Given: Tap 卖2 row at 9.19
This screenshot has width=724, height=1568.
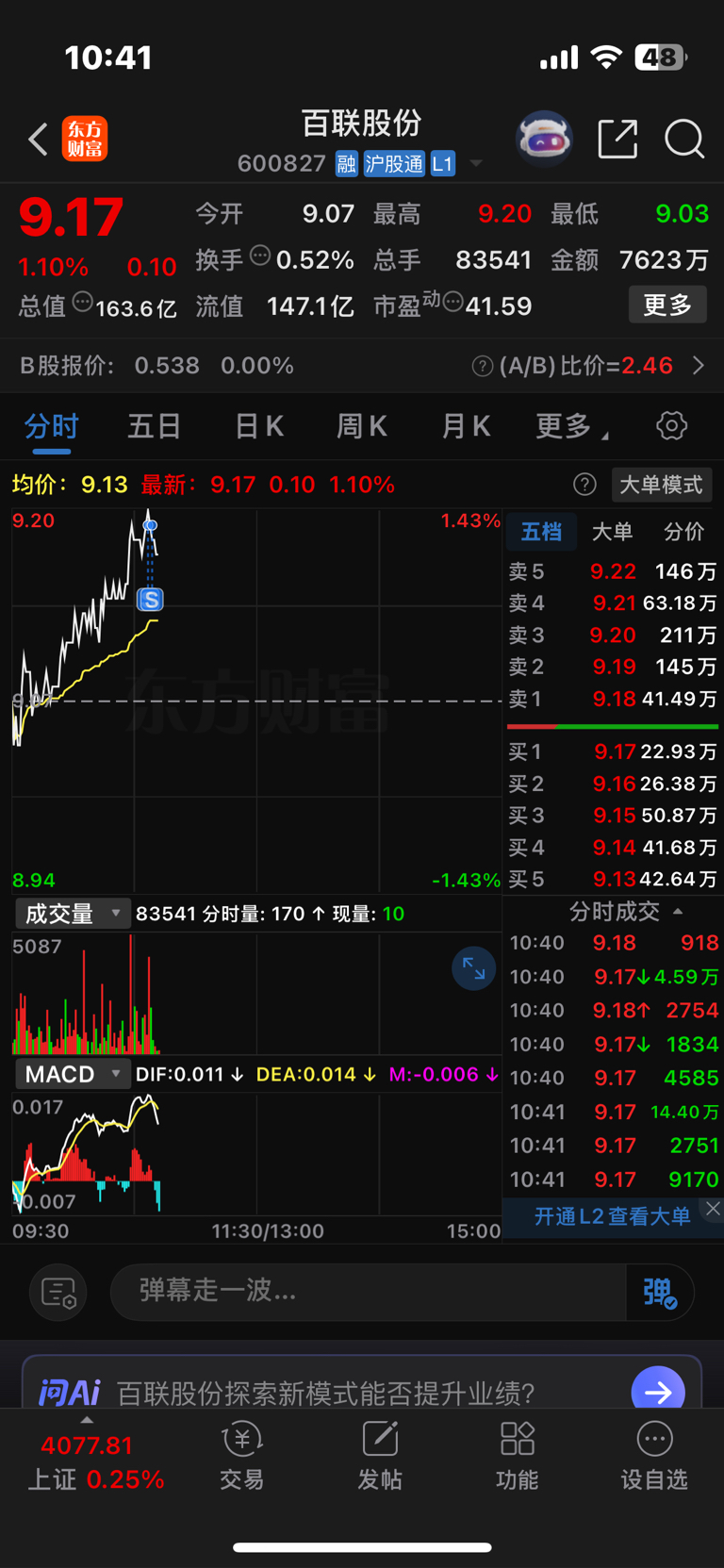Looking at the screenshot, I should click(x=612, y=667).
